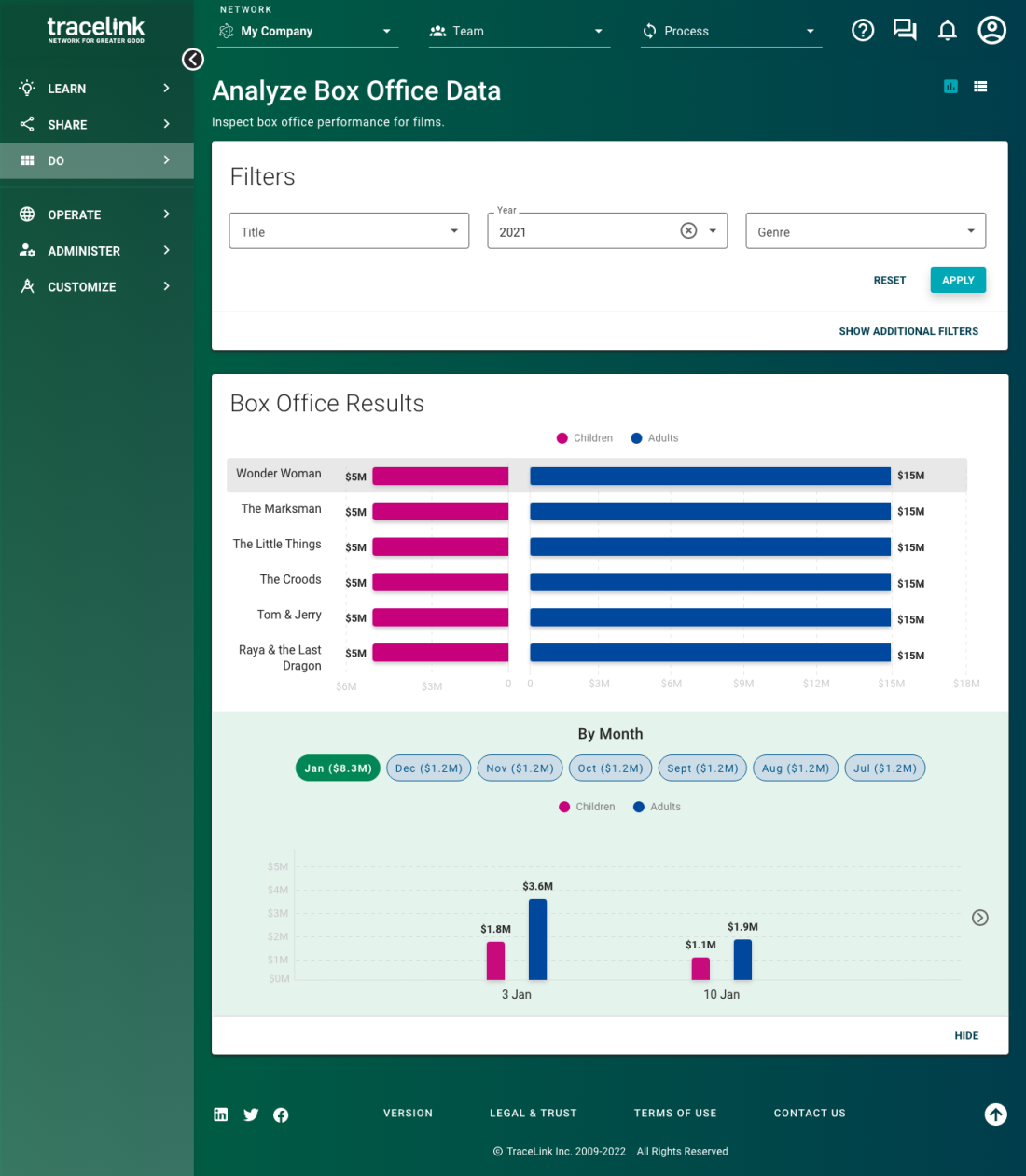Open the user profile icon
Image resolution: width=1026 pixels, height=1176 pixels.
(991, 31)
